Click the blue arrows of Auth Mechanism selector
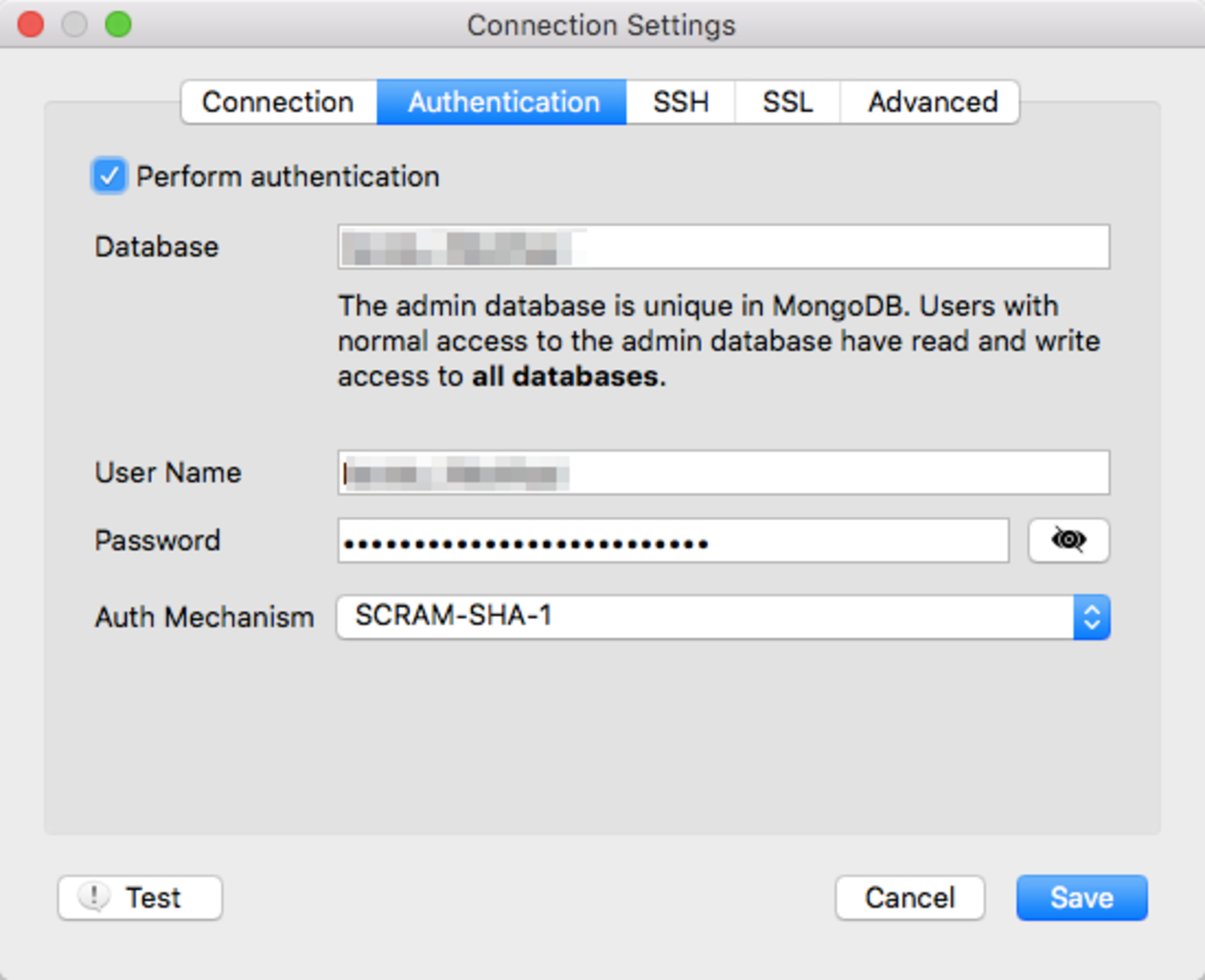Viewport: 1205px width, 980px height. 1092,617
